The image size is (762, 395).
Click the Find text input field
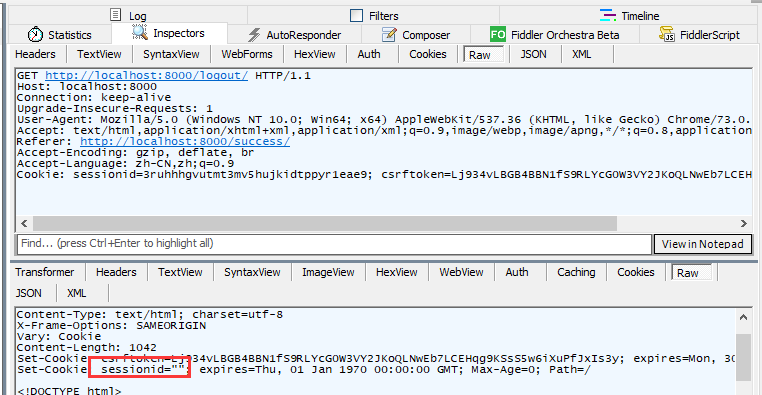pyautogui.click(x=334, y=244)
